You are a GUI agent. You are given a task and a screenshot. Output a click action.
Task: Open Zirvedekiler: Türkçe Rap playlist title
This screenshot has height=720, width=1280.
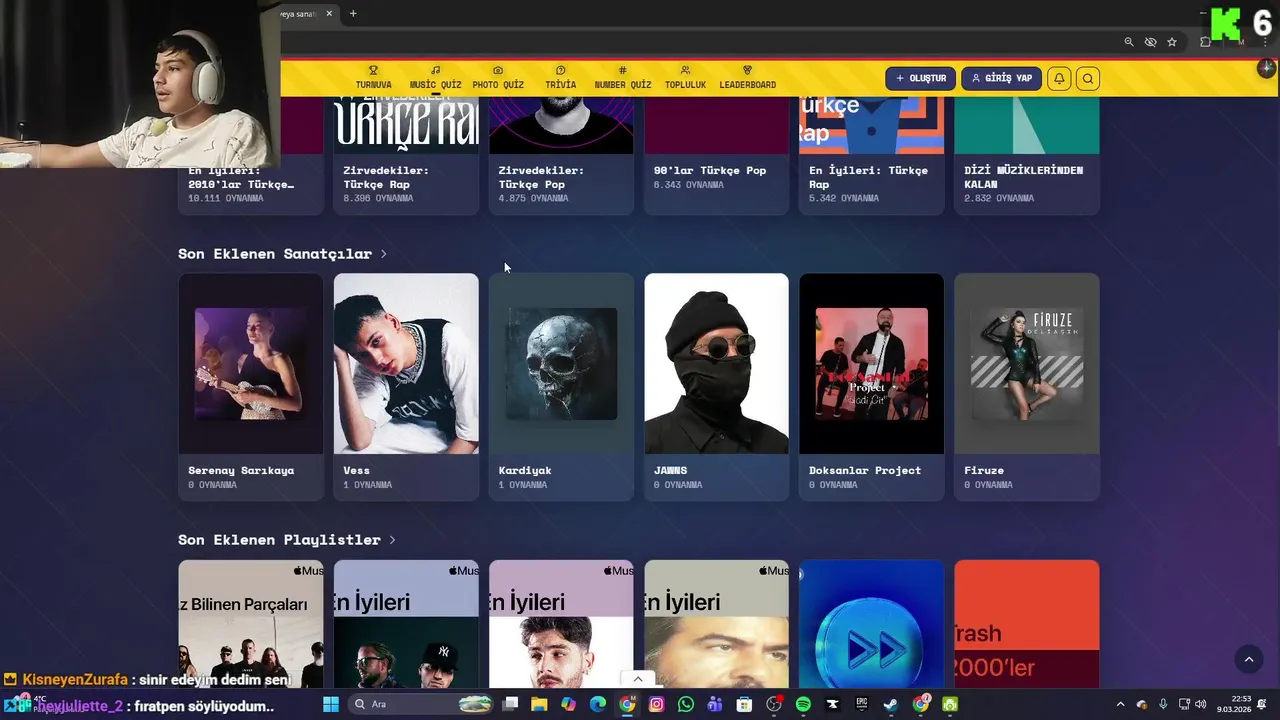pos(386,177)
